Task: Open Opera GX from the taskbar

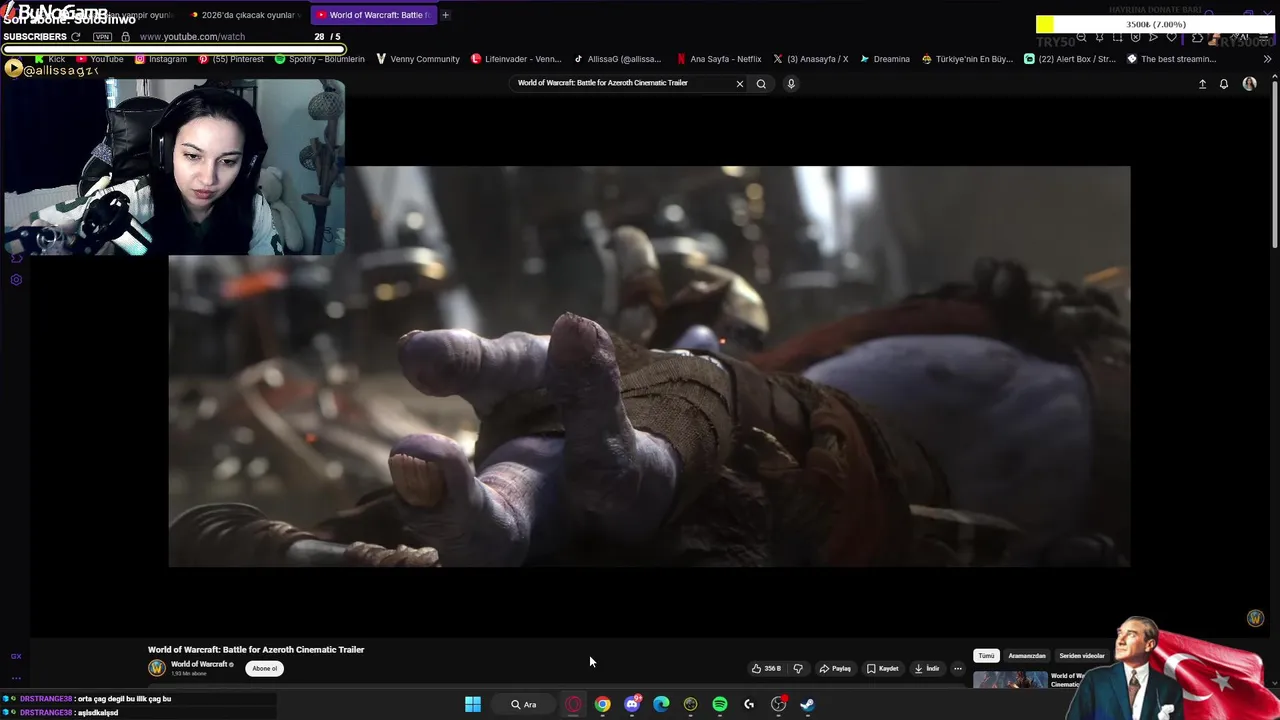Action: tap(573, 704)
